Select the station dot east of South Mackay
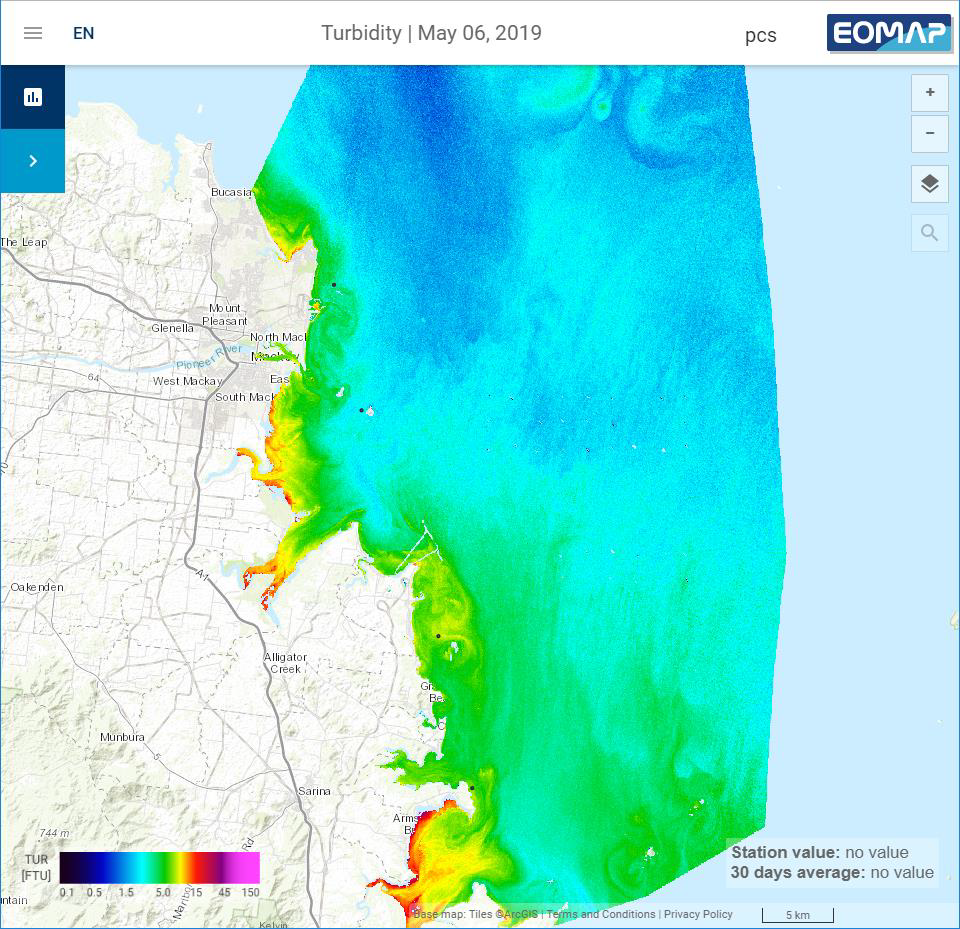960x929 pixels. 362,410
